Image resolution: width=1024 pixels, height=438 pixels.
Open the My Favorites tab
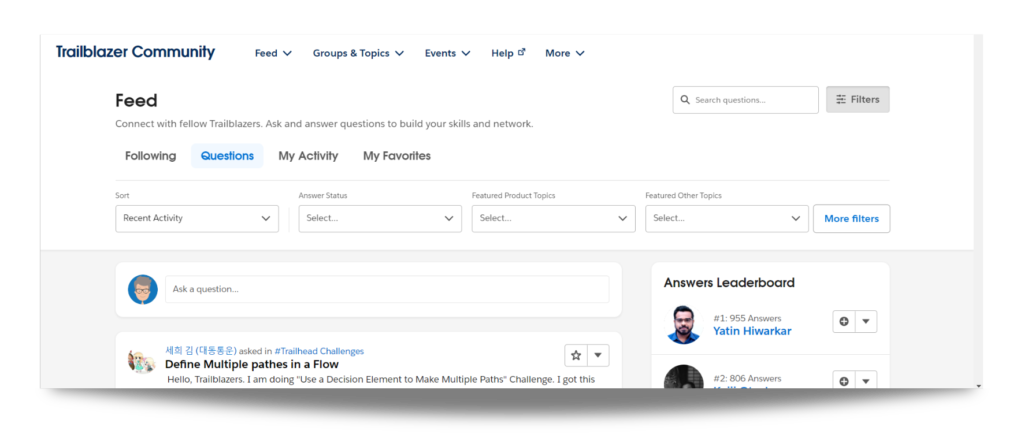point(397,156)
